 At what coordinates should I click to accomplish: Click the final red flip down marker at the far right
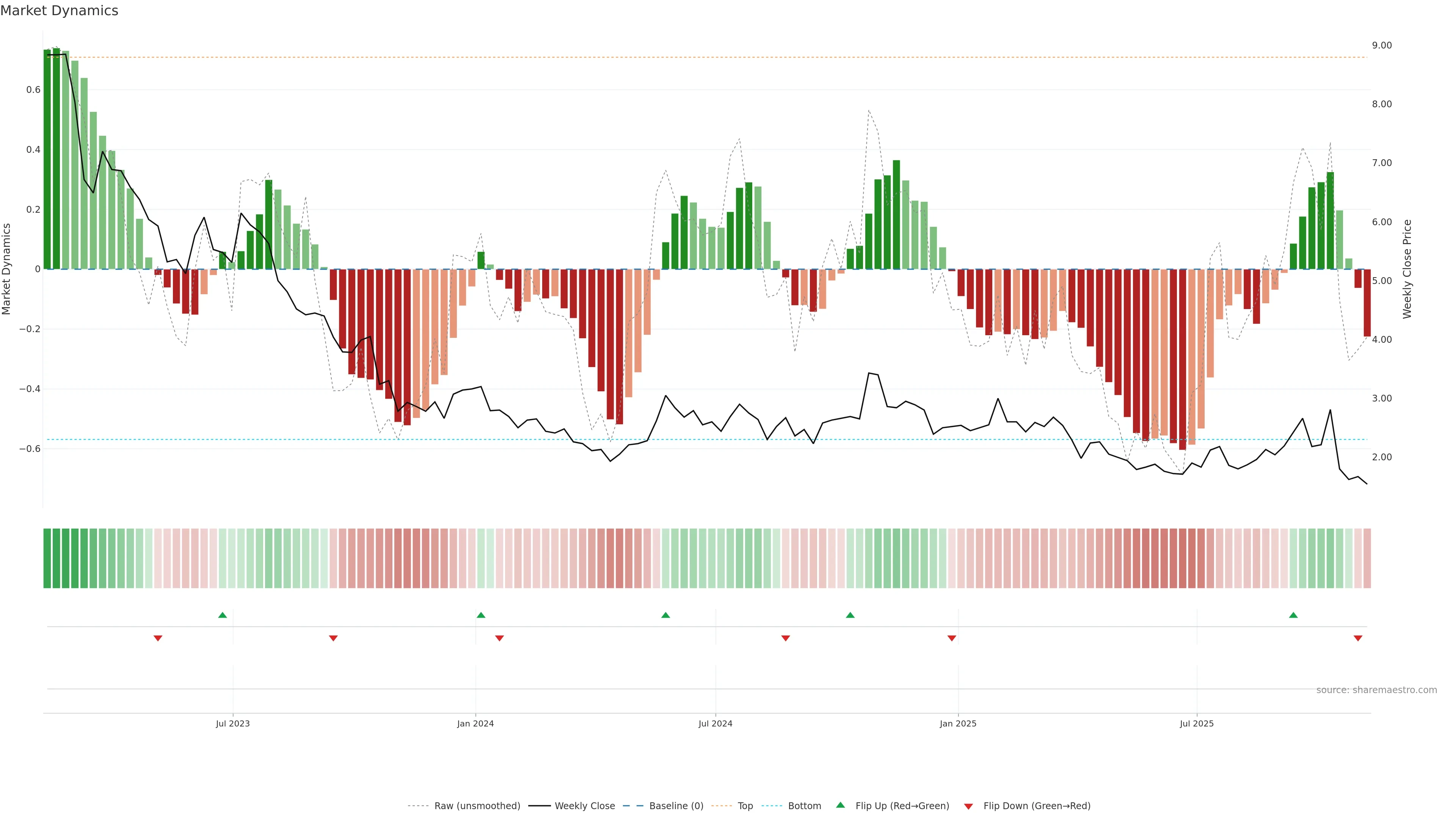tap(1358, 638)
